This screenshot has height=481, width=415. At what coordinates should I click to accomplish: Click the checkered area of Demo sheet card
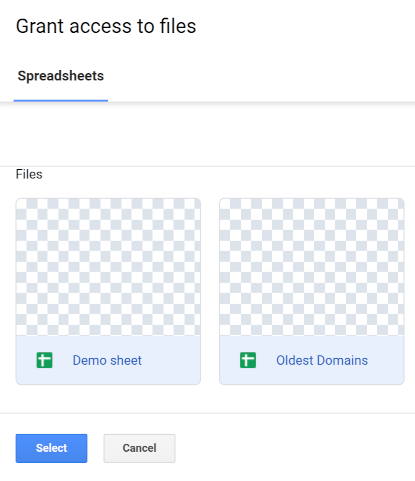pos(108,267)
